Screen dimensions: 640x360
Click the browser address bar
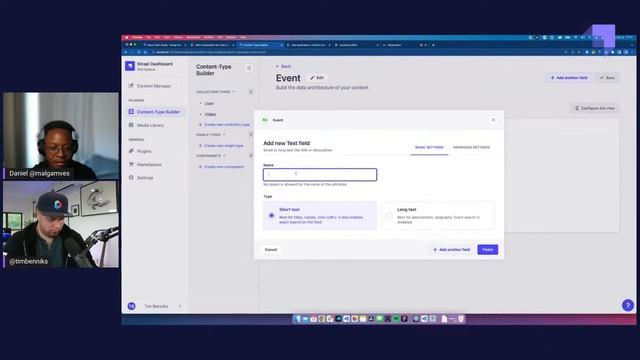click(x=355, y=52)
